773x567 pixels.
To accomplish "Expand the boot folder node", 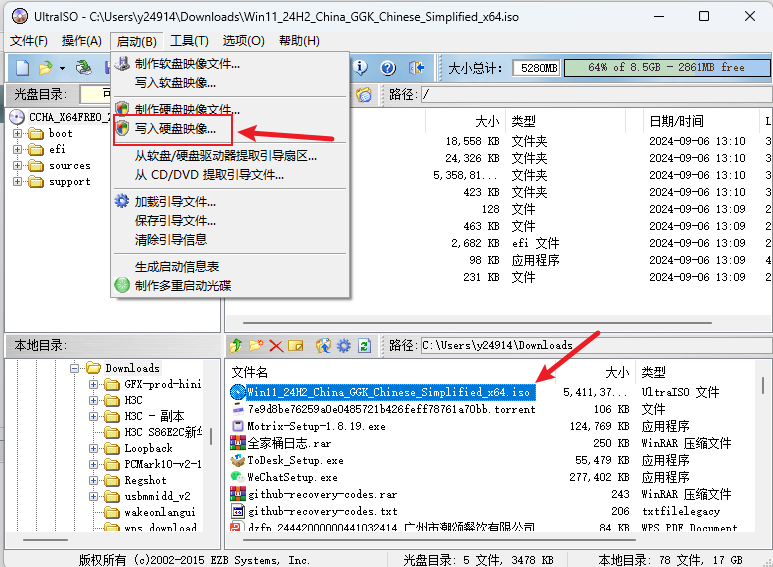I will (x=17, y=133).
